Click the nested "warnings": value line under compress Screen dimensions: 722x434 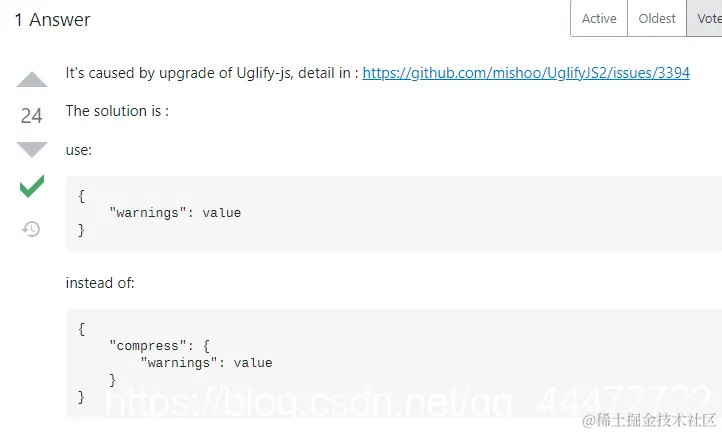(x=206, y=363)
